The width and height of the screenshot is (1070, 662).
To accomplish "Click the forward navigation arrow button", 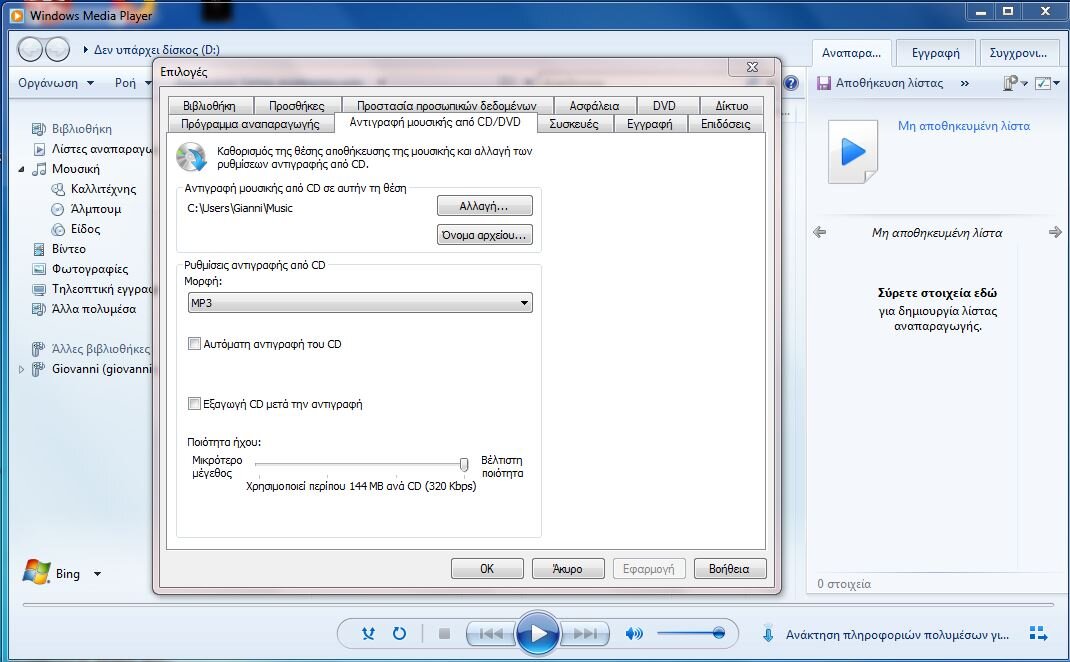I will coord(57,49).
